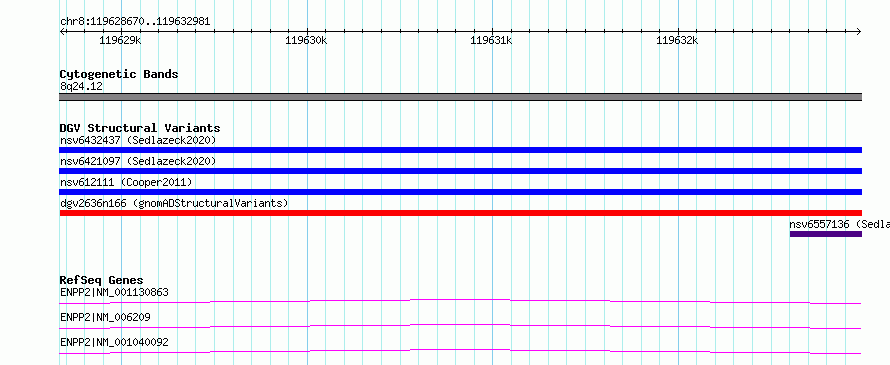Click nsv612111 (Cooper2011) variant label
The width and height of the screenshot is (890, 365).
[x=126, y=182]
